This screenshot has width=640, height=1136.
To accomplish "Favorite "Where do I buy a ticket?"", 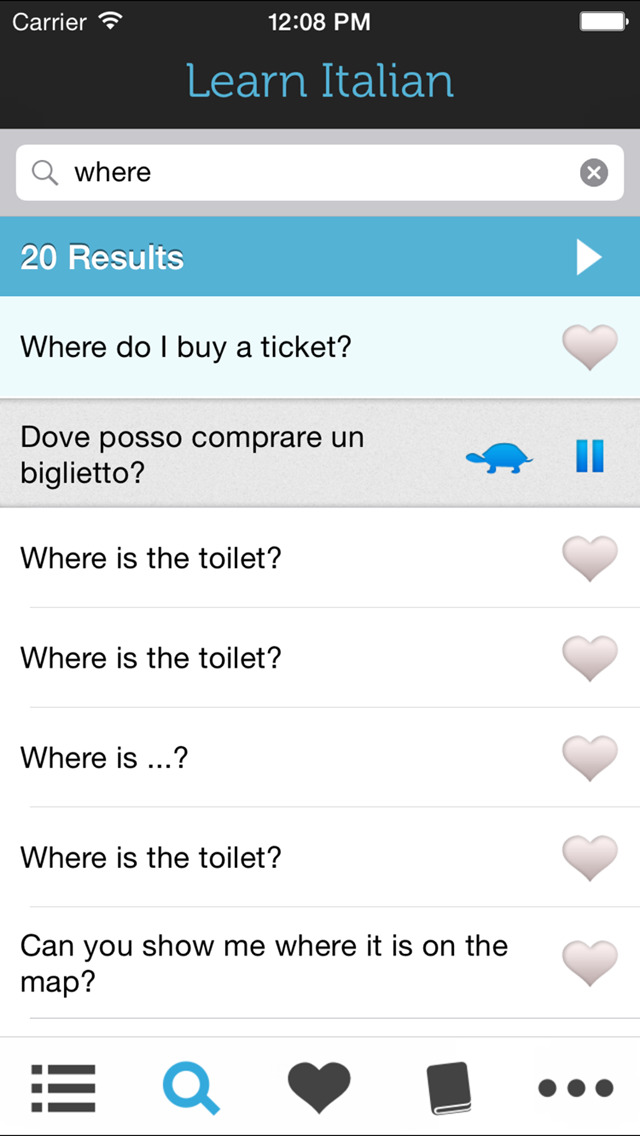I will pos(589,348).
